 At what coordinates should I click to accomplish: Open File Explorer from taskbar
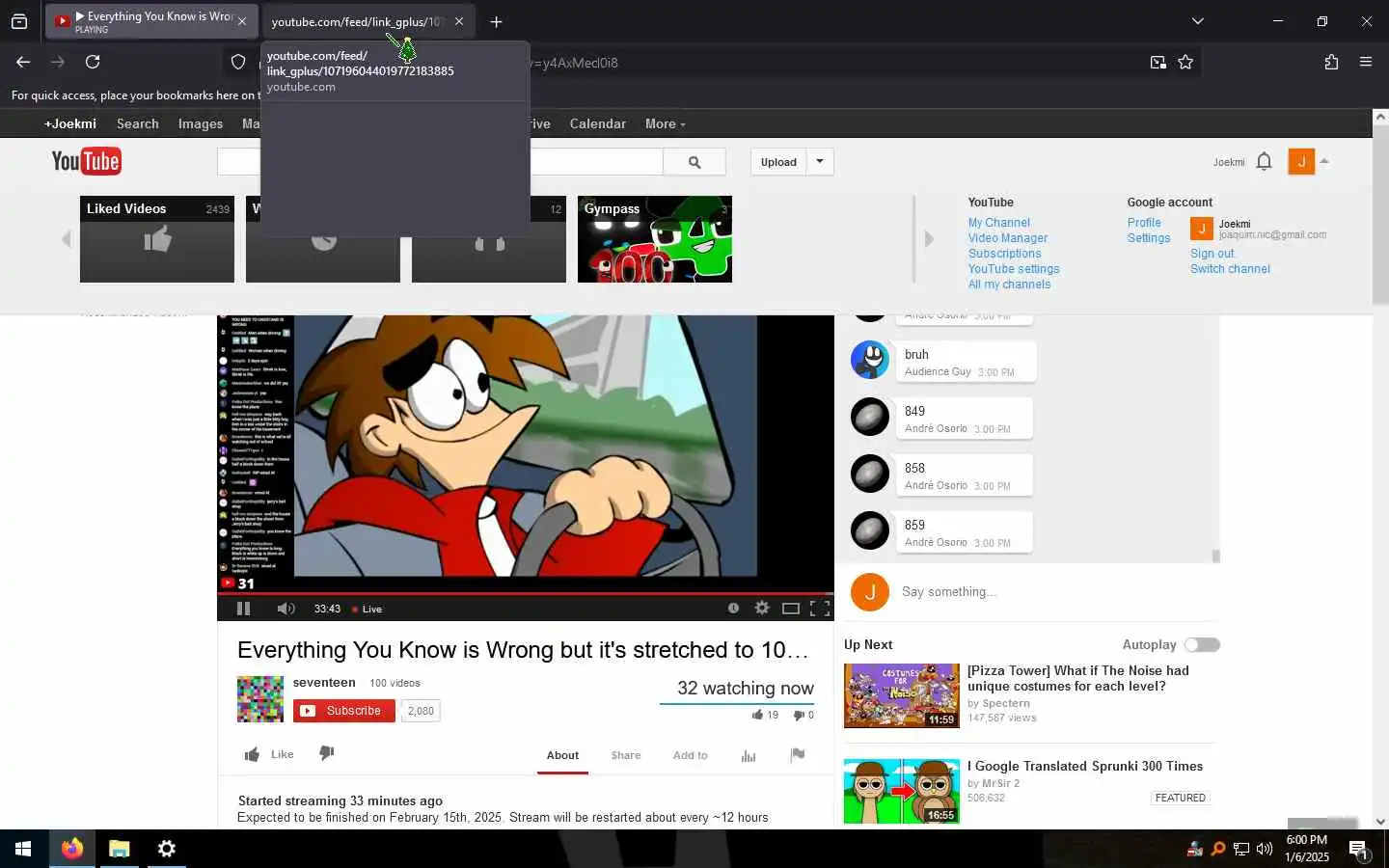click(120, 849)
